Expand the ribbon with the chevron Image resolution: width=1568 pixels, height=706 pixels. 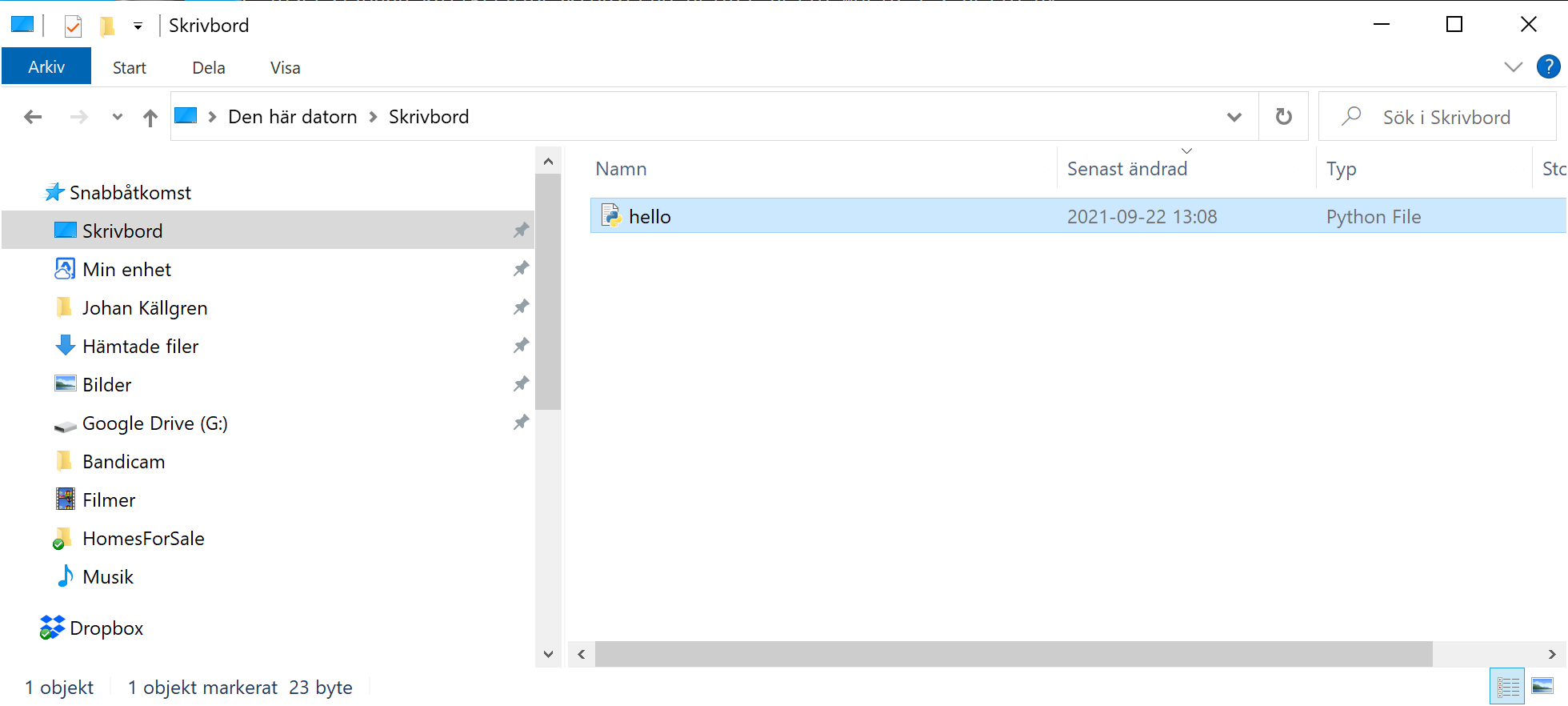tap(1513, 67)
